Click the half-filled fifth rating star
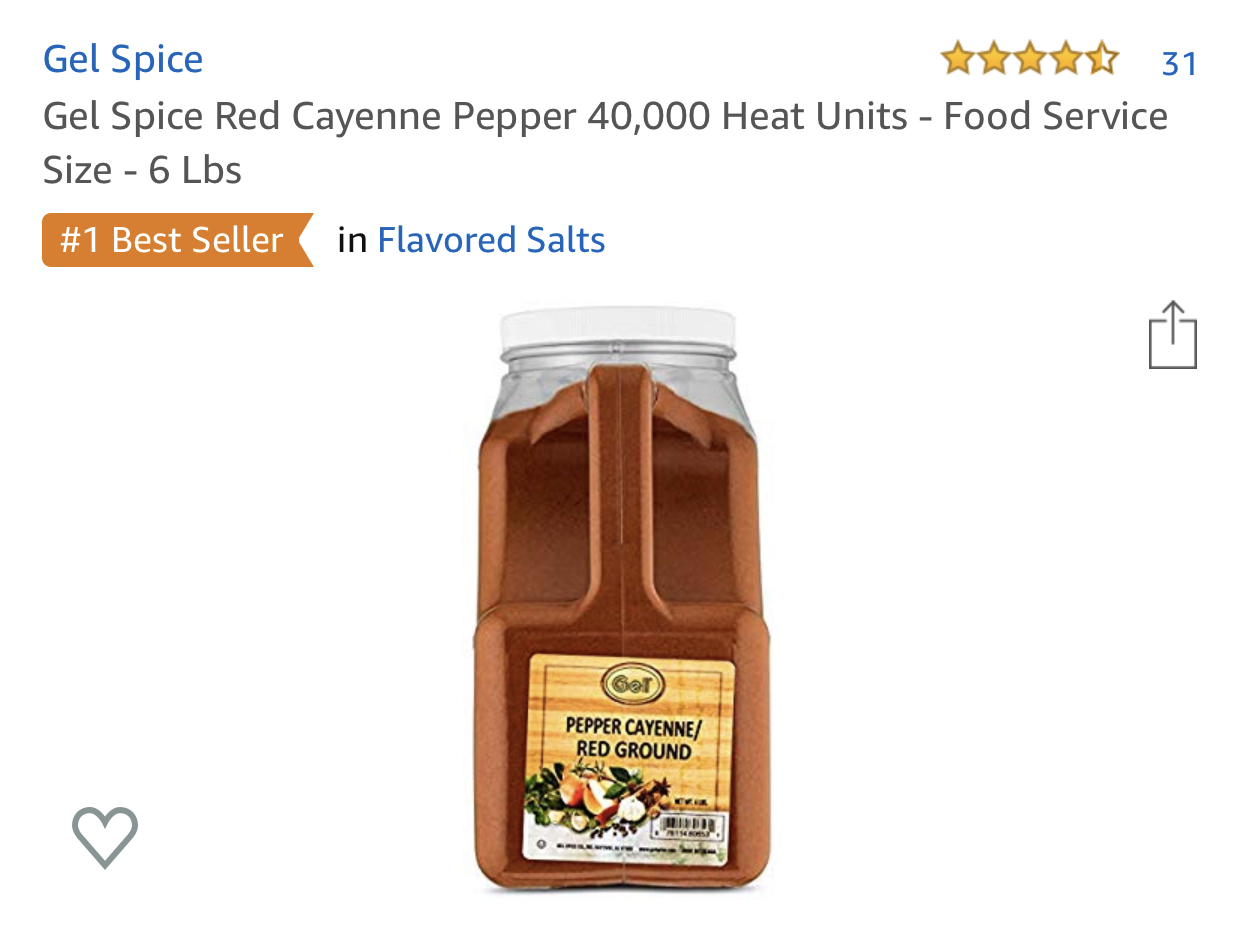1242x943 pixels. tap(1101, 60)
